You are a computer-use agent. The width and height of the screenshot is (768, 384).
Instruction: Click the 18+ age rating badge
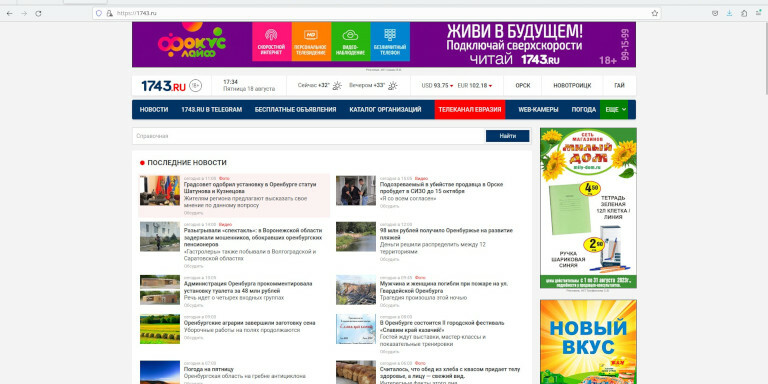pyautogui.click(x=195, y=86)
